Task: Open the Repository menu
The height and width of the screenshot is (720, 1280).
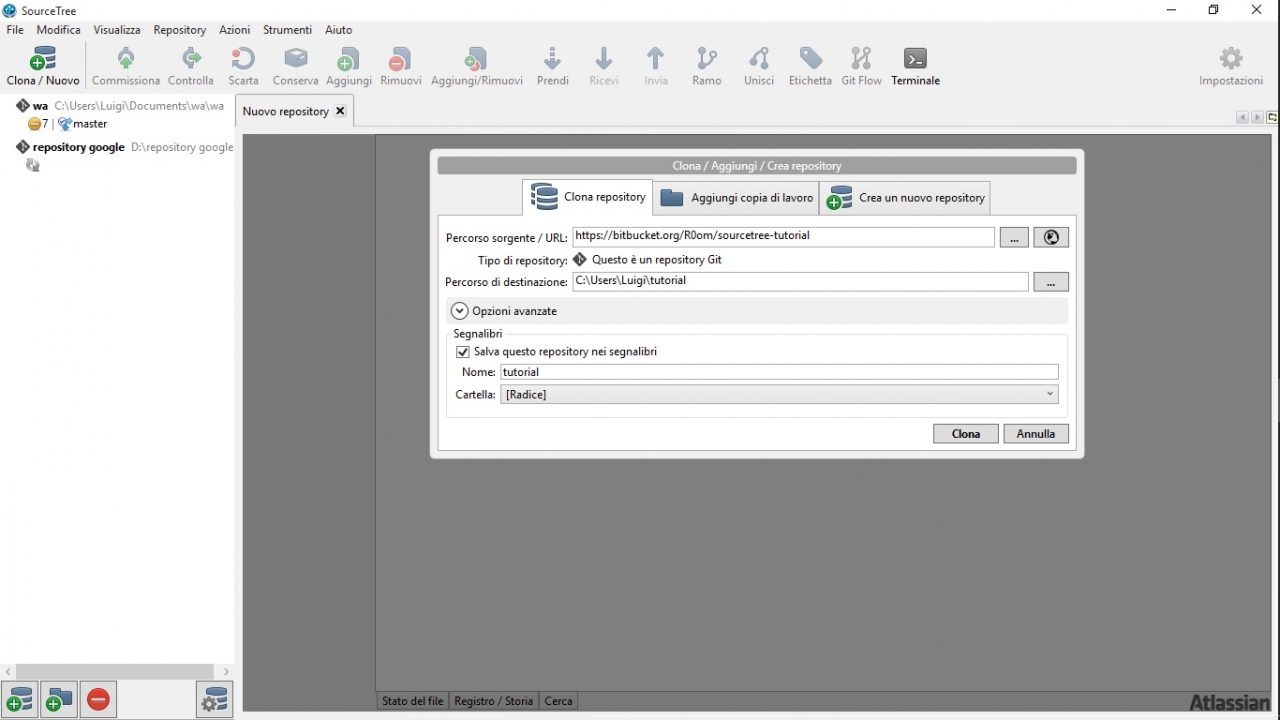Action: click(180, 30)
